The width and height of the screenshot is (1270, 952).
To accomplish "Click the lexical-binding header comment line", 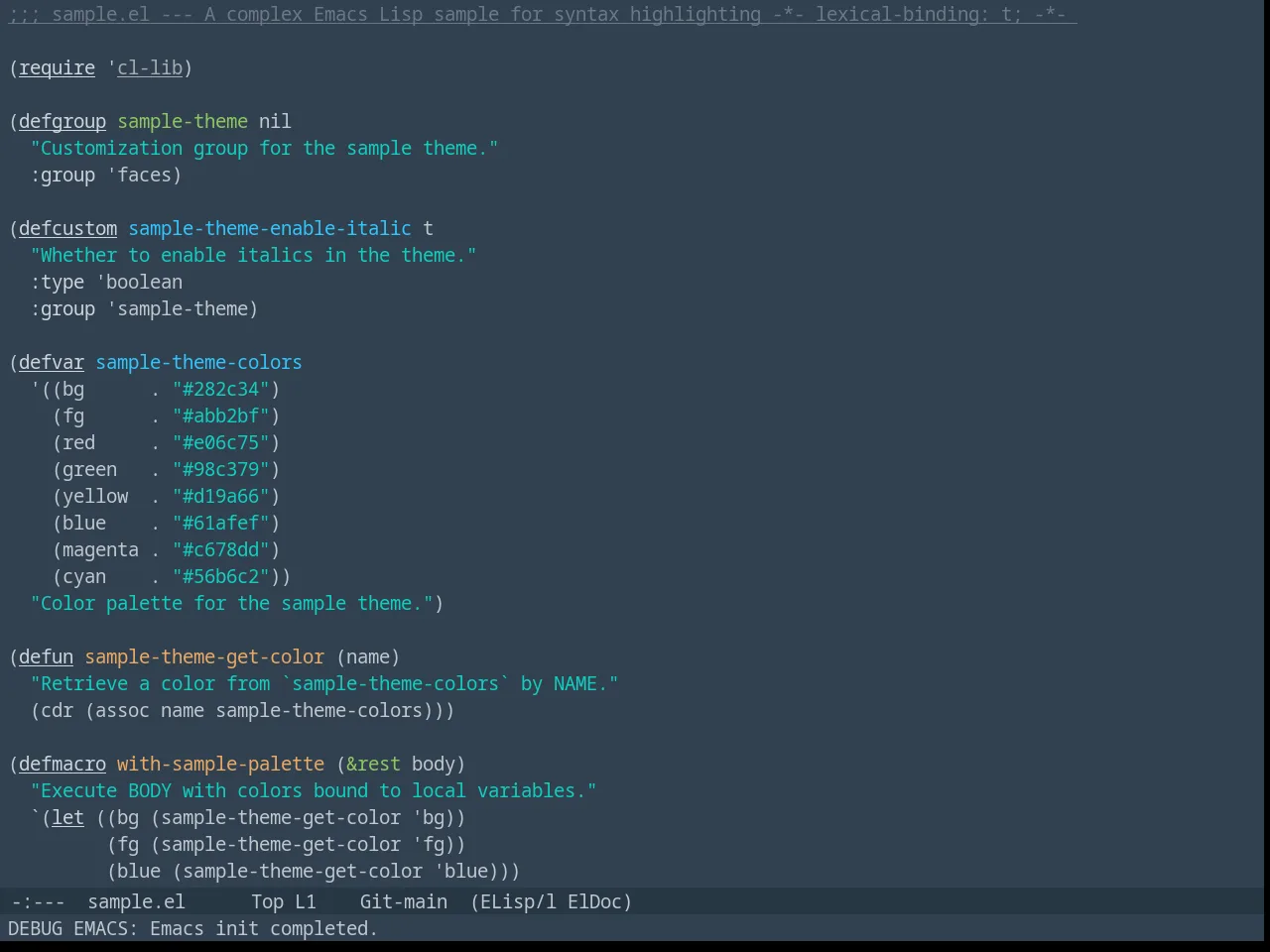I will pos(543,14).
